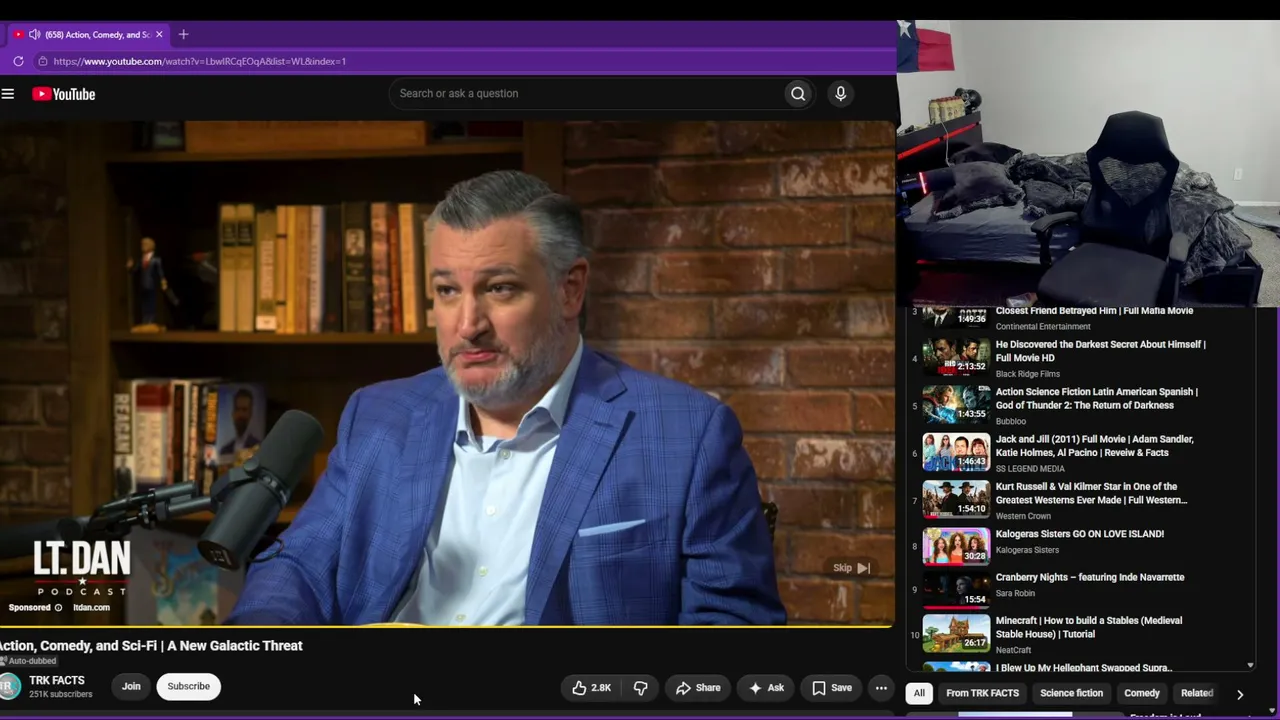Open the TRK FACTS channel name link

click(57, 680)
